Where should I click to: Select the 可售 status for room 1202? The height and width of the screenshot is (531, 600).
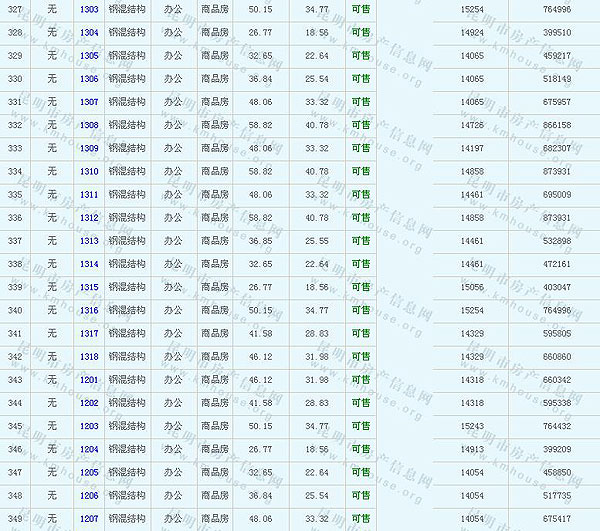pyautogui.click(x=361, y=403)
